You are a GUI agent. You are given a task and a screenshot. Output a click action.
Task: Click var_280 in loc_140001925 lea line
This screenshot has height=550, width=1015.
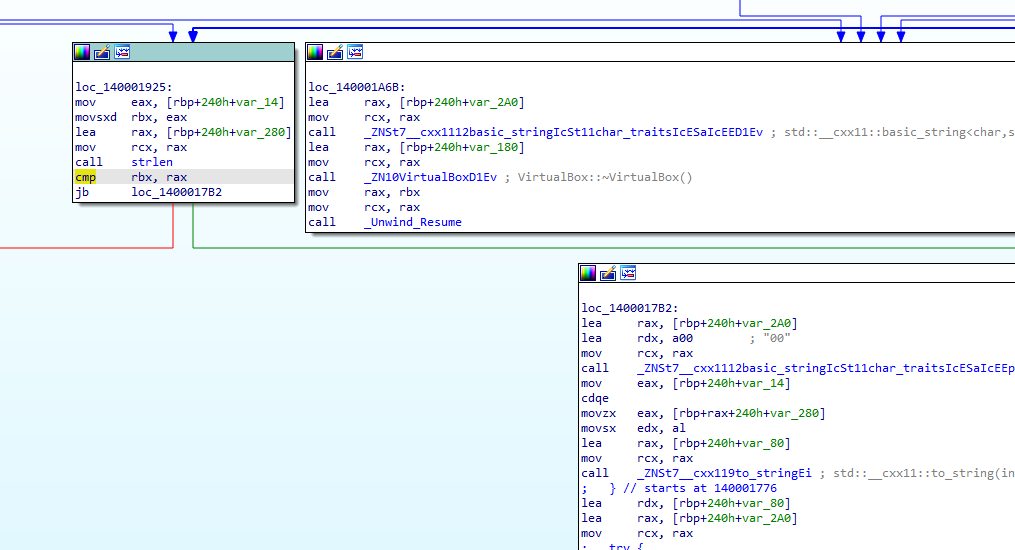point(262,133)
